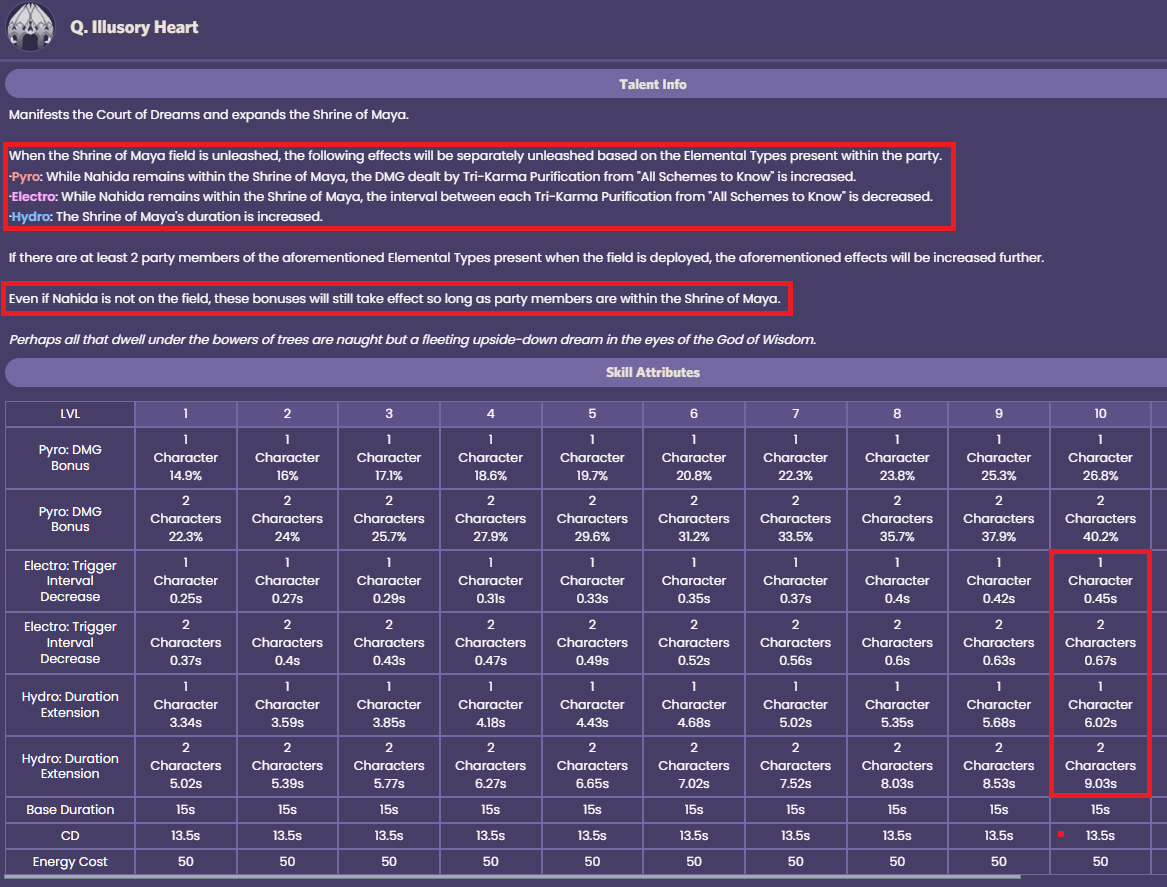Click the Electro 0.67s cell
1167x887 pixels.
pyautogui.click(x=1100, y=642)
